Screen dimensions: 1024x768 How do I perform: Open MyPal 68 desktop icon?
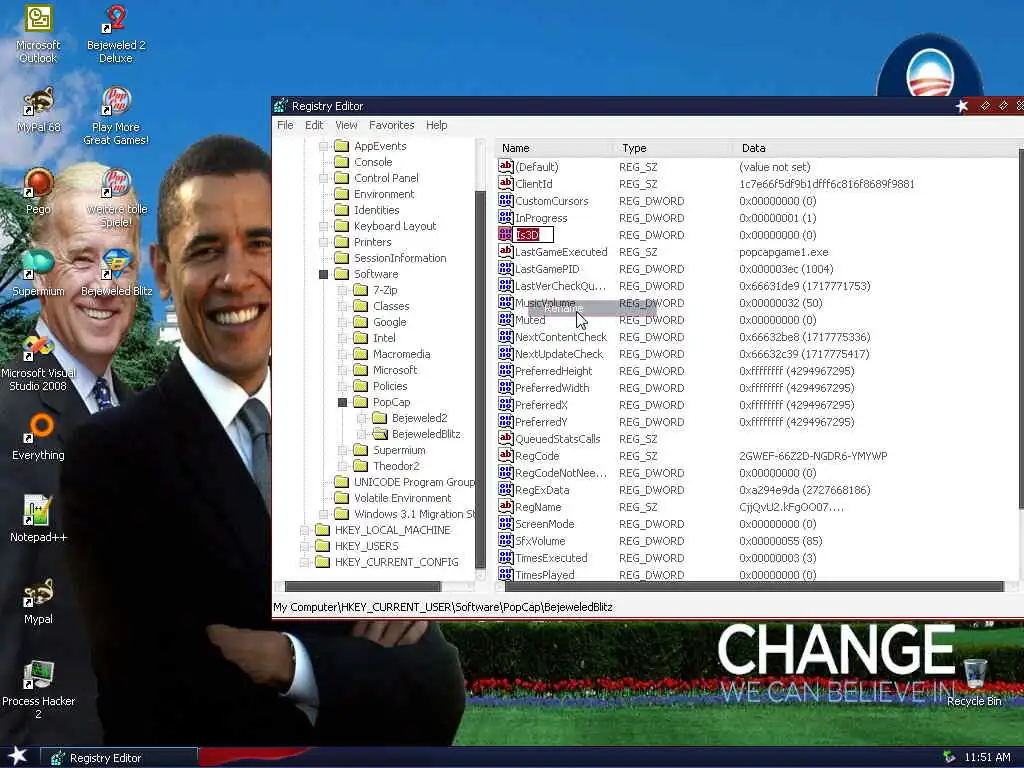[38, 110]
